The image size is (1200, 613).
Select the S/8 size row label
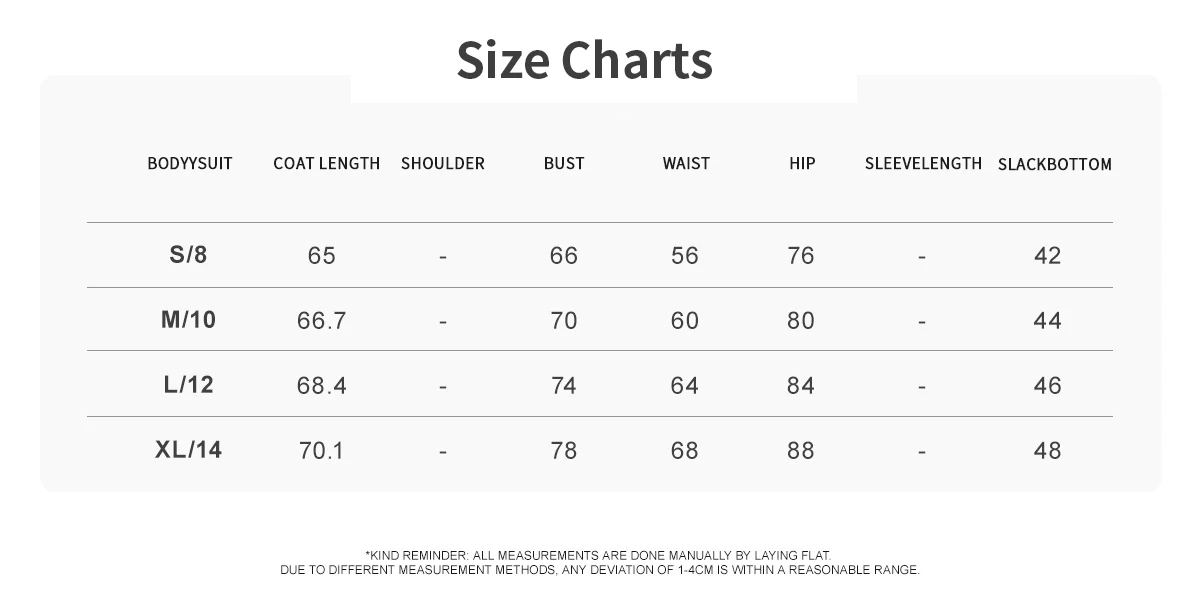[x=188, y=255]
